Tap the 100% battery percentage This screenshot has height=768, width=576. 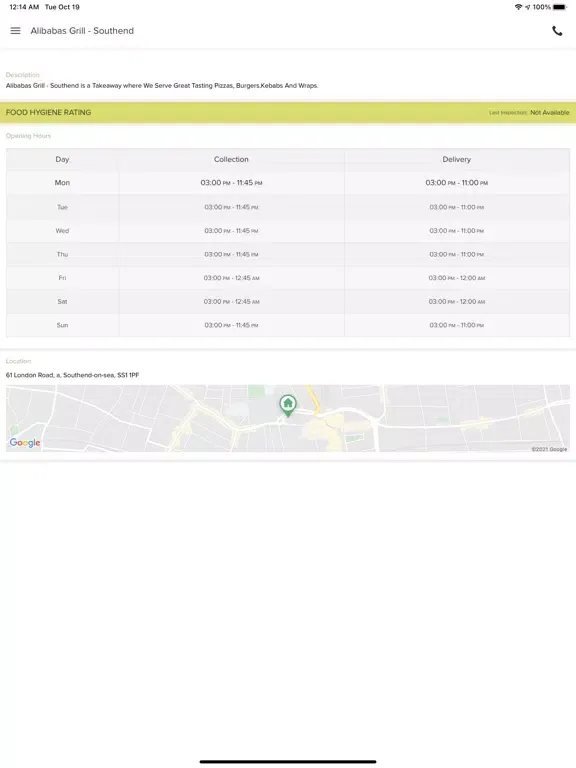pyautogui.click(x=542, y=7)
